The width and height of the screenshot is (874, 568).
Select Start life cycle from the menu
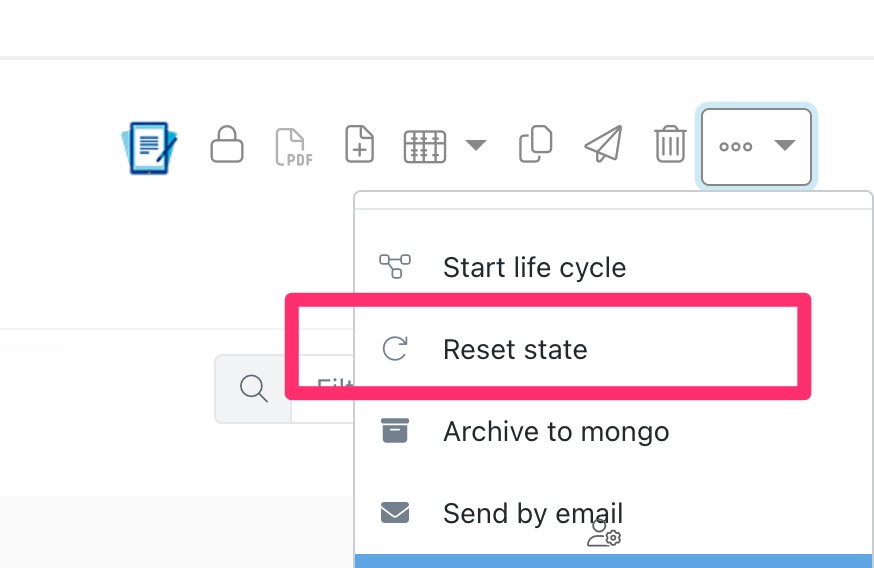pos(534,268)
